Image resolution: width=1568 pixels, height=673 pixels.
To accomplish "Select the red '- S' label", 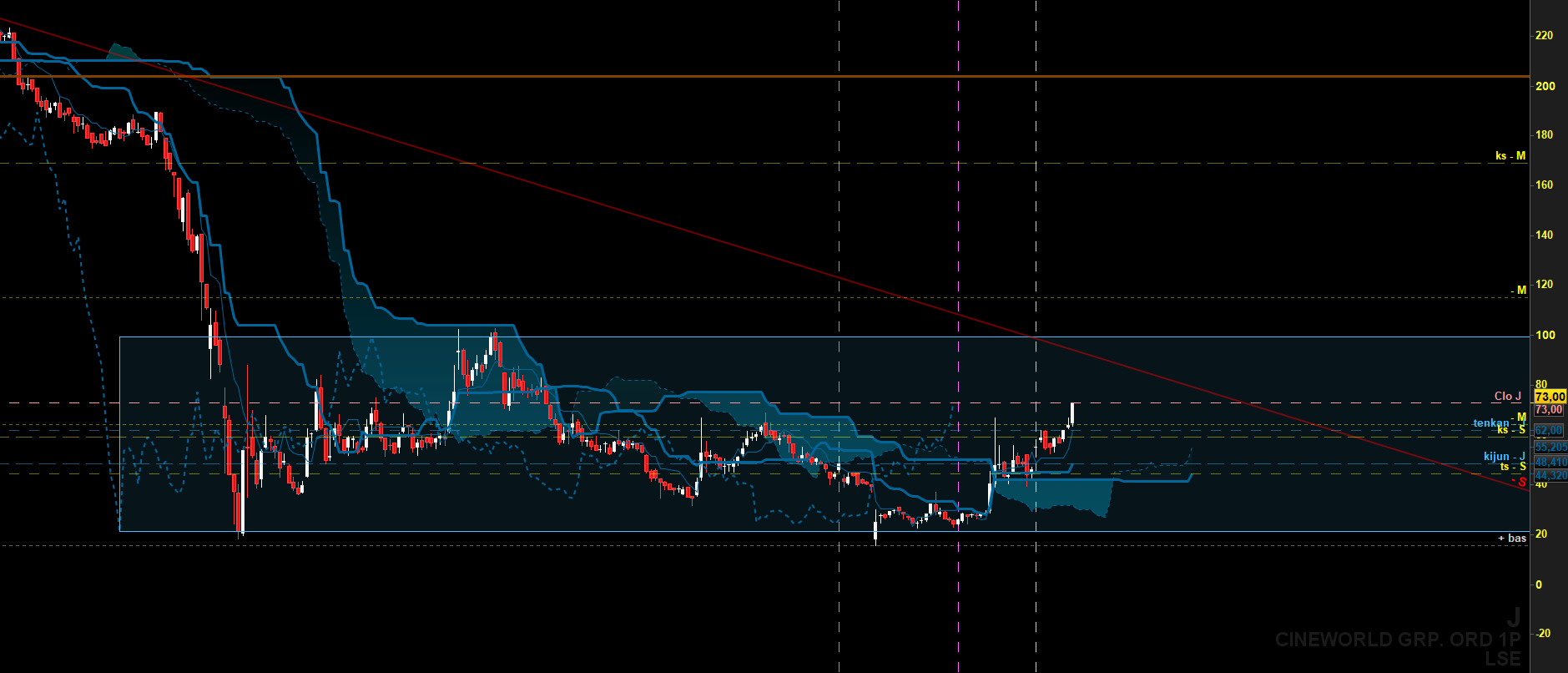I will click(x=1519, y=482).
